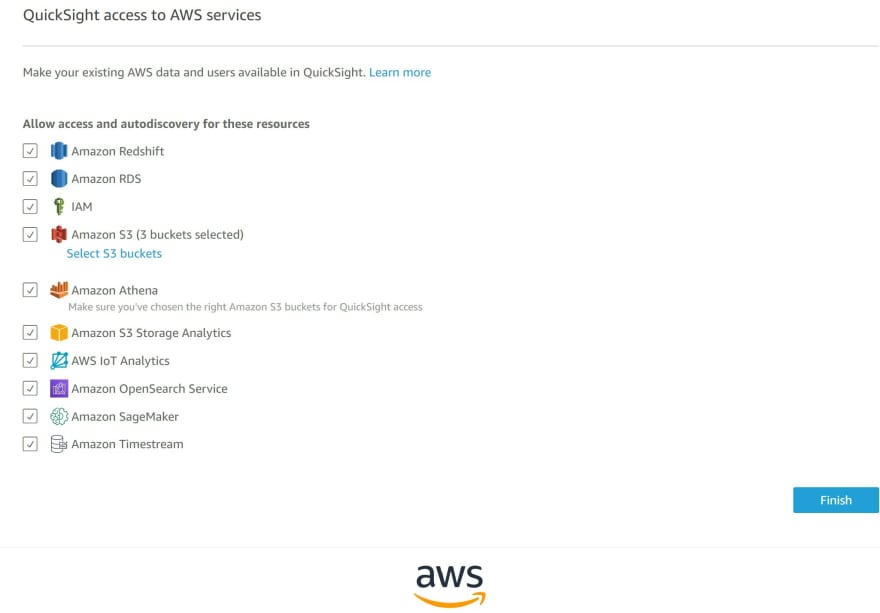Uncheck the Amazon Redshift checkbox
Viewport: 880px width, 613px height.
click(x=30, y=150)
